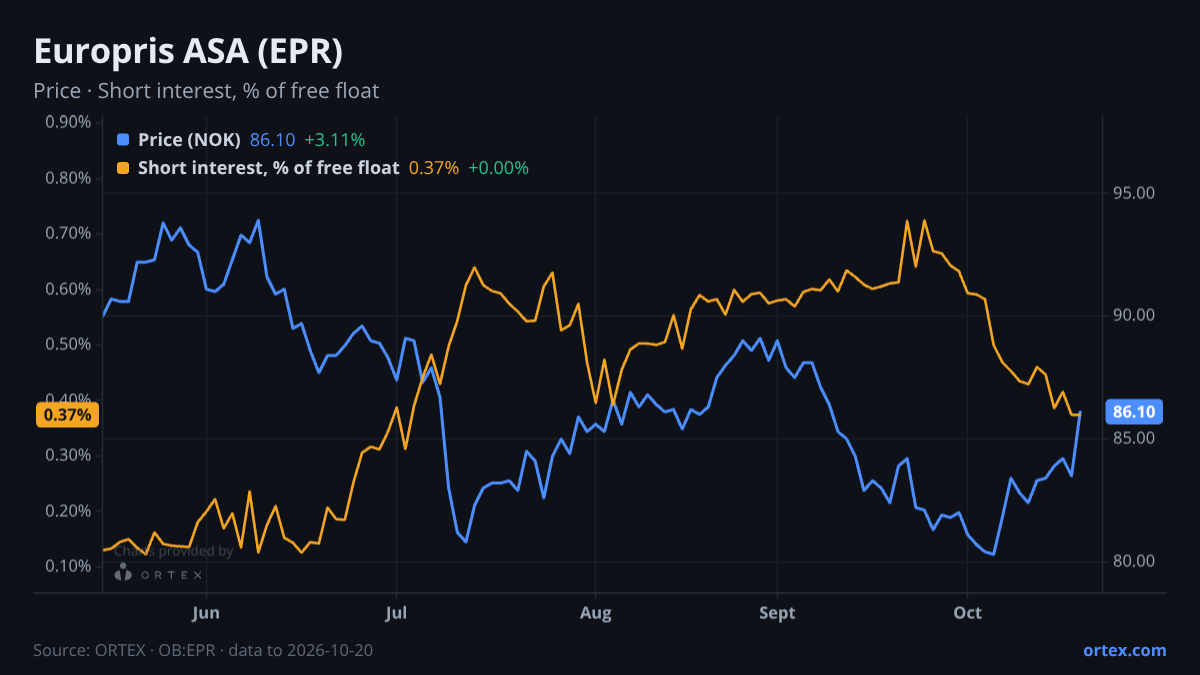Click the +3.11% price change value
Screen dimensions: 1200x675
pos(335,140)
